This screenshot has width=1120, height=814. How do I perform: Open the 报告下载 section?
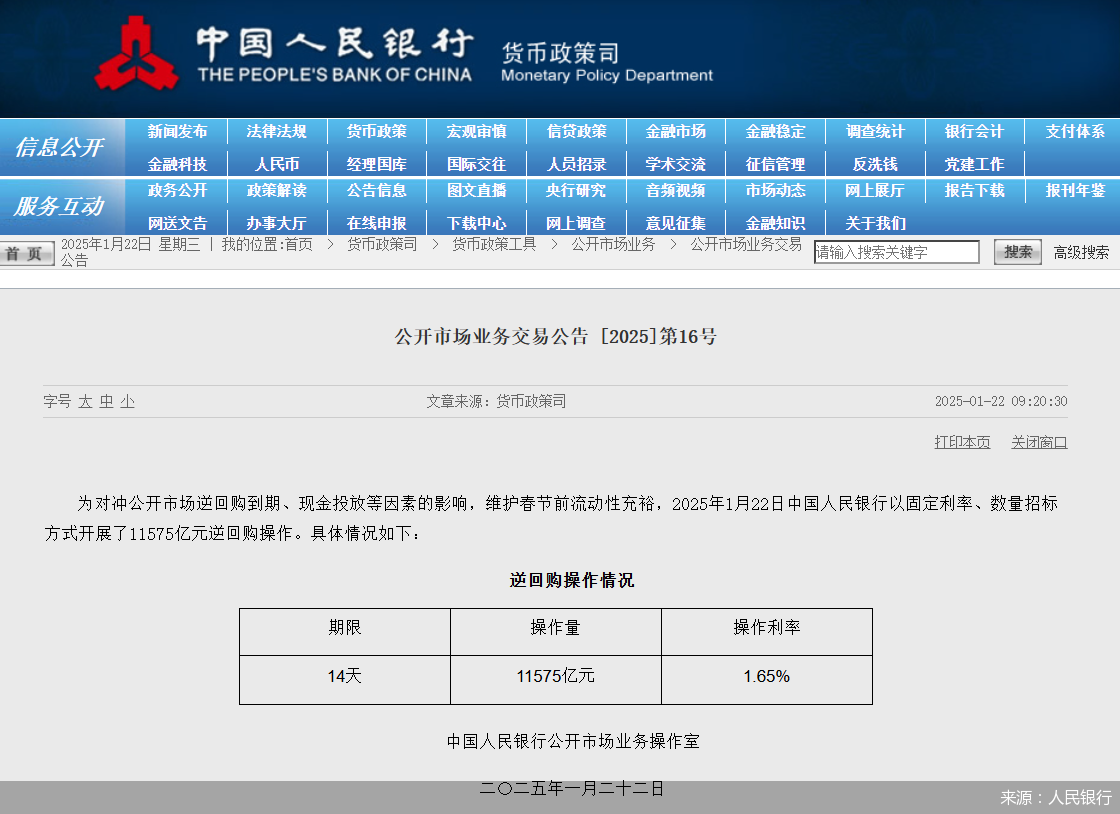coord(974,191)
